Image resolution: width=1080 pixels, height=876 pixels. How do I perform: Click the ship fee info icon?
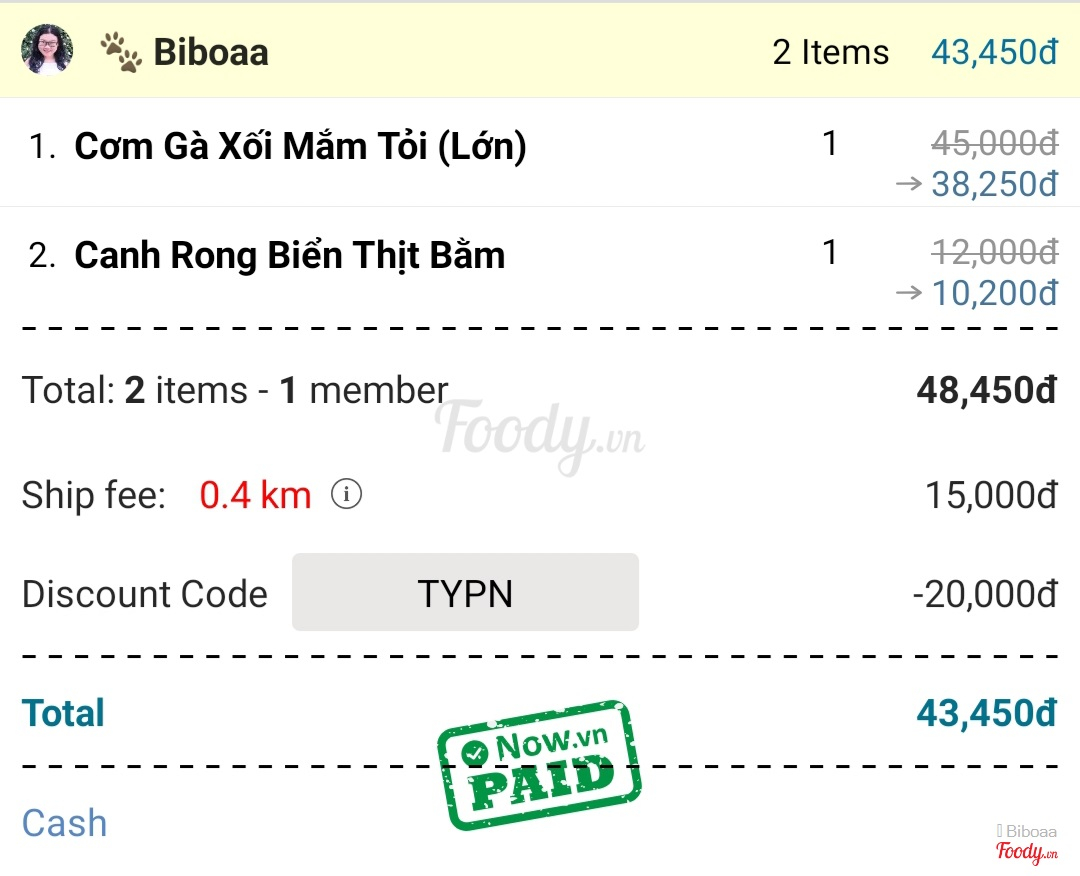pyautogui.click(x=346, y=494)
